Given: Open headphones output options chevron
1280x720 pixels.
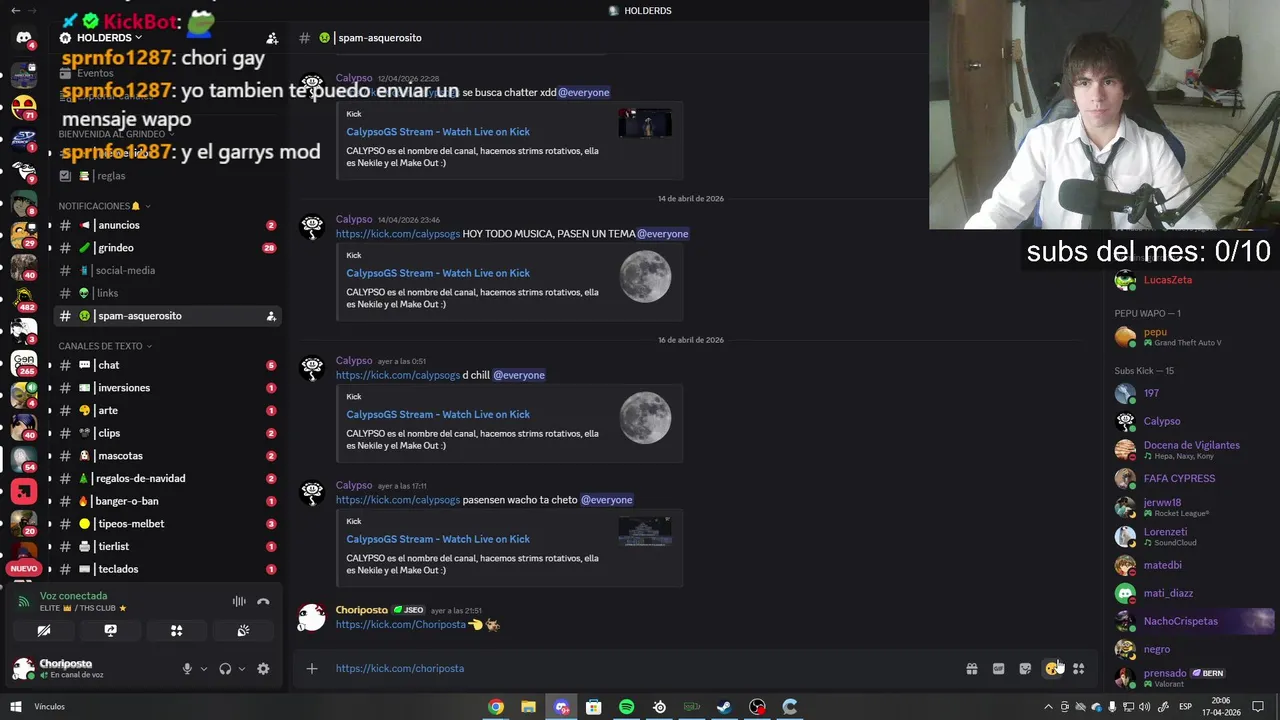Looking at the screenshot, I should point(241,669).
